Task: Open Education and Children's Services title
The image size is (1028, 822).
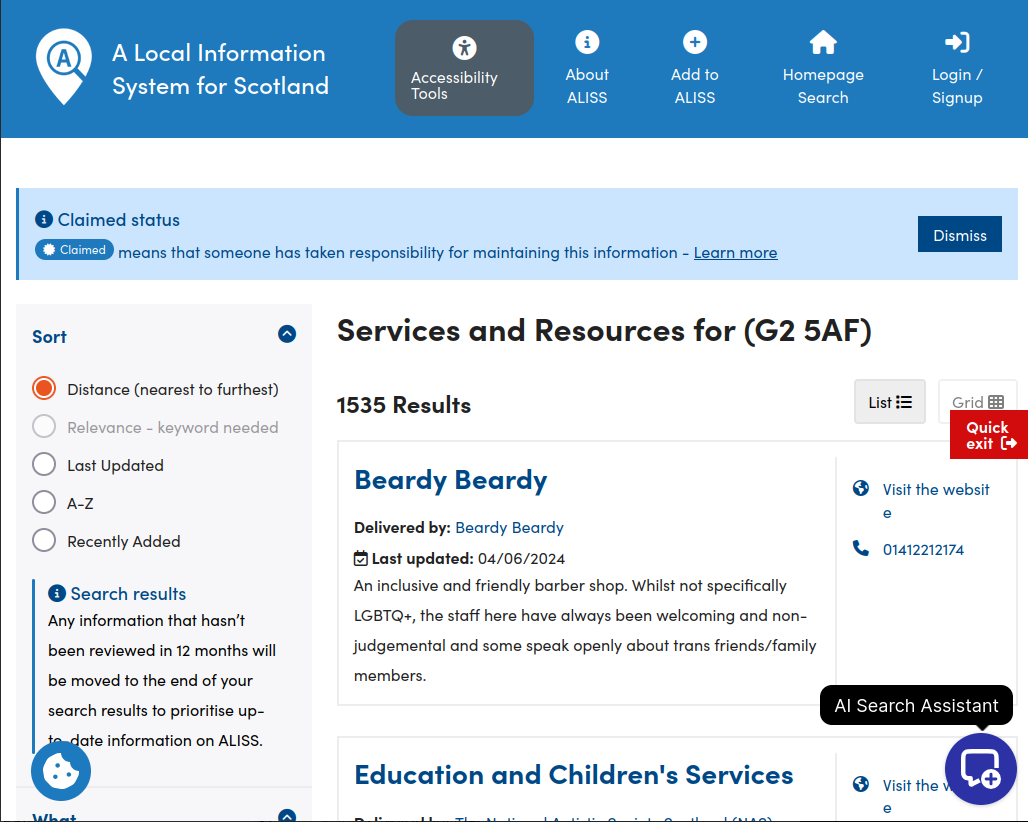Action: (574, 775)
